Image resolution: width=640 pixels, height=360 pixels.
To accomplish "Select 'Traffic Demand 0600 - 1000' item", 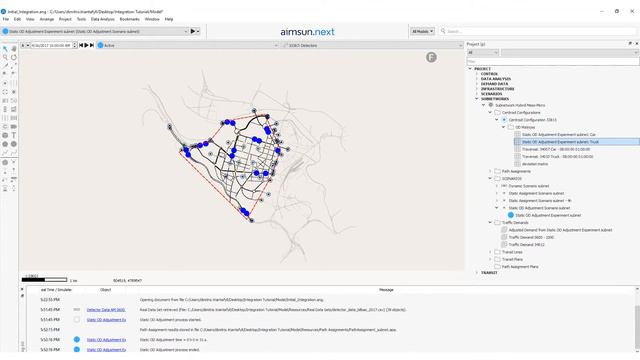I will 531,238.
